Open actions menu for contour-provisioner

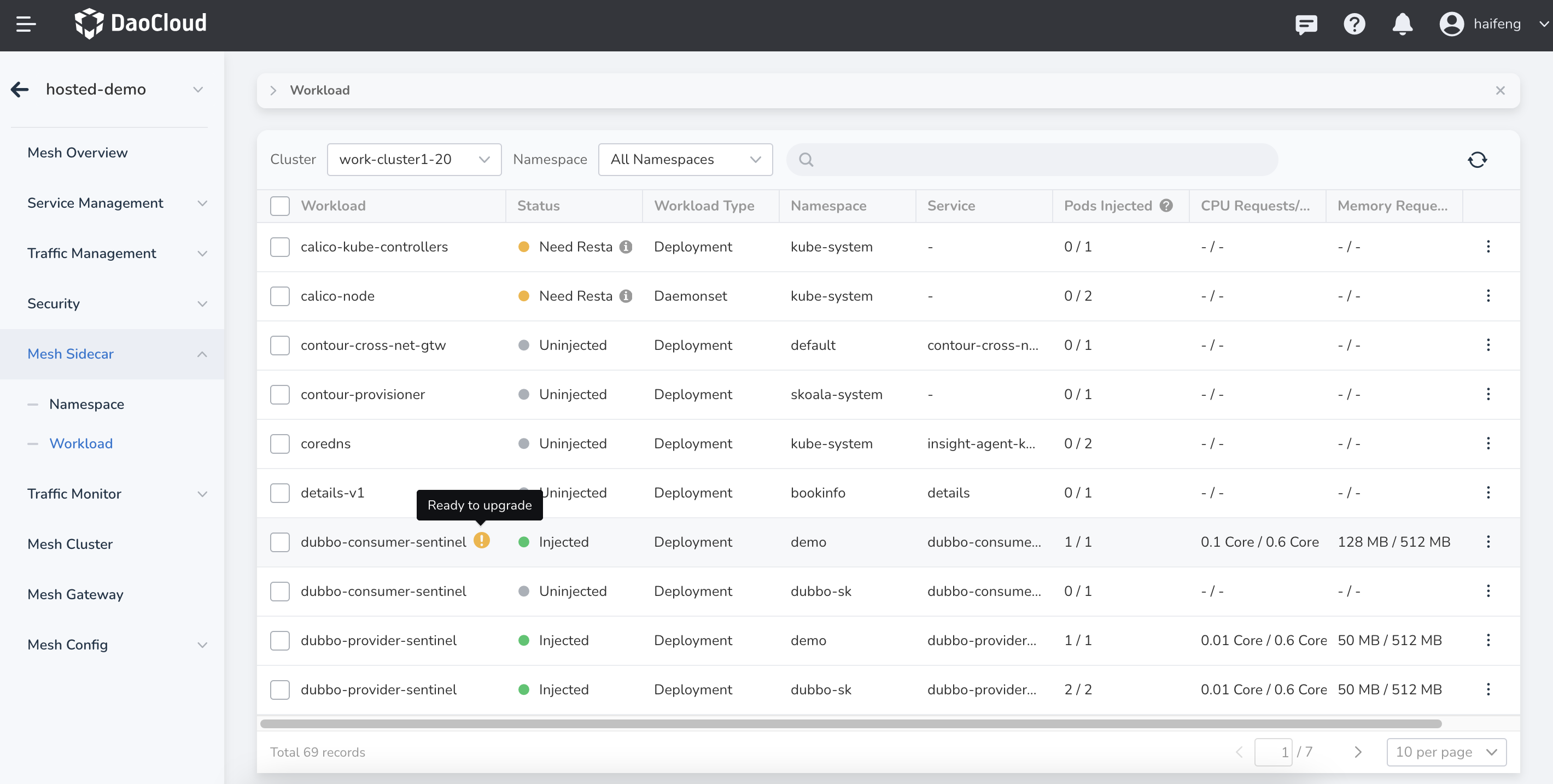(1488, 394)
